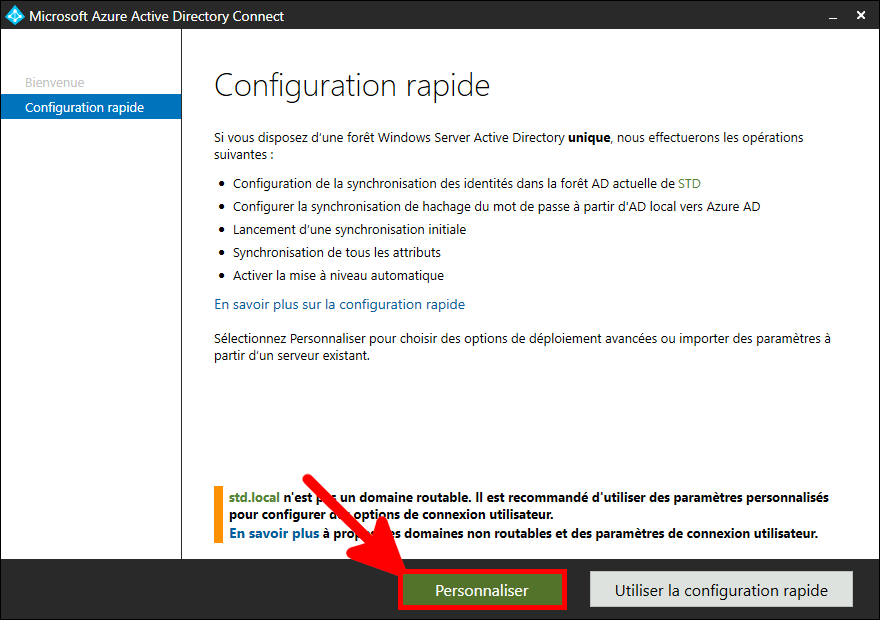This screenshot has width=880, height=620.
Task: Click the Configuration rapide page heading
Action: pyautogui.click(x=352, y=85)
